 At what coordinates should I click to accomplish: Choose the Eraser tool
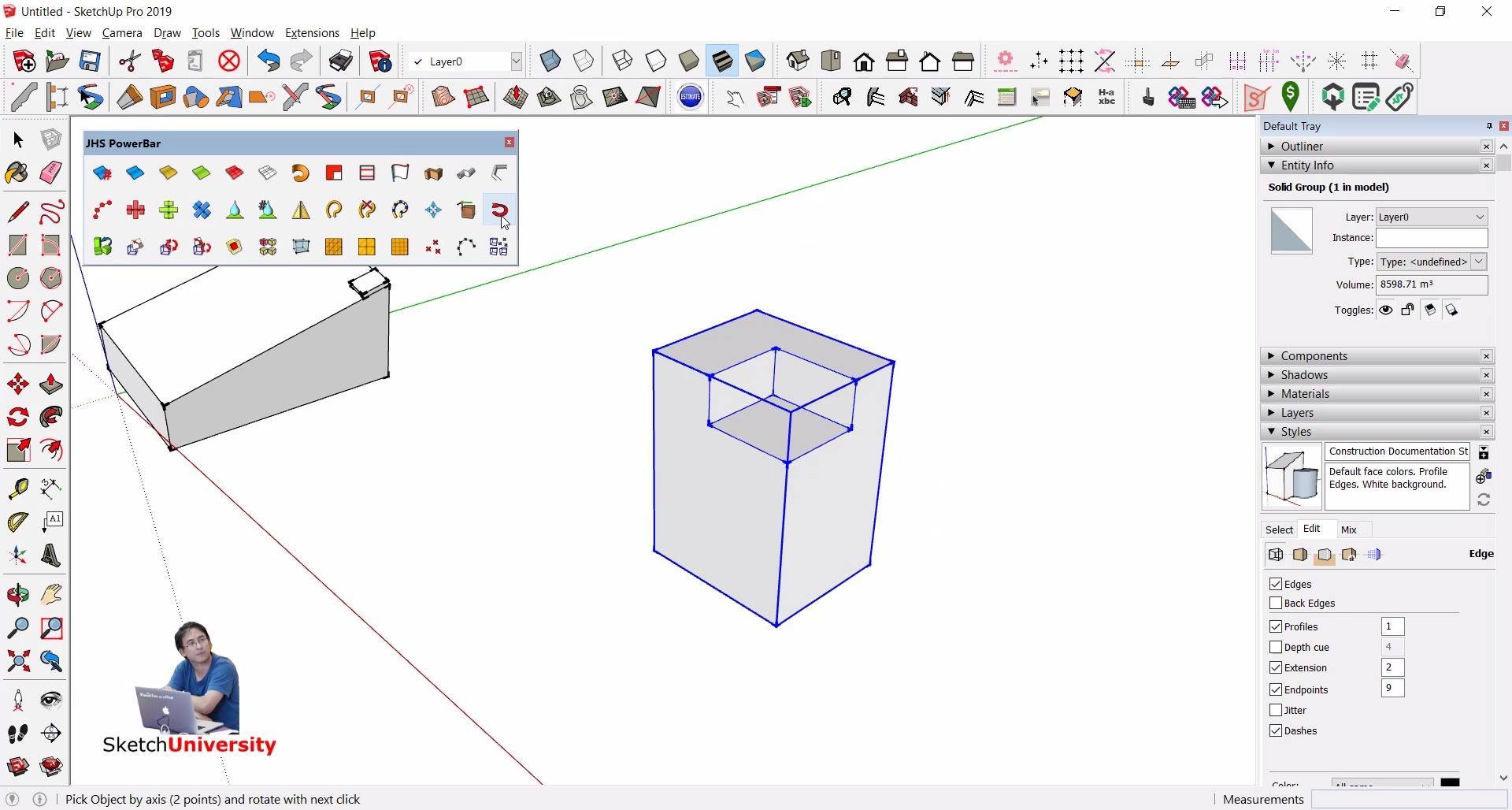pos(51,173)
